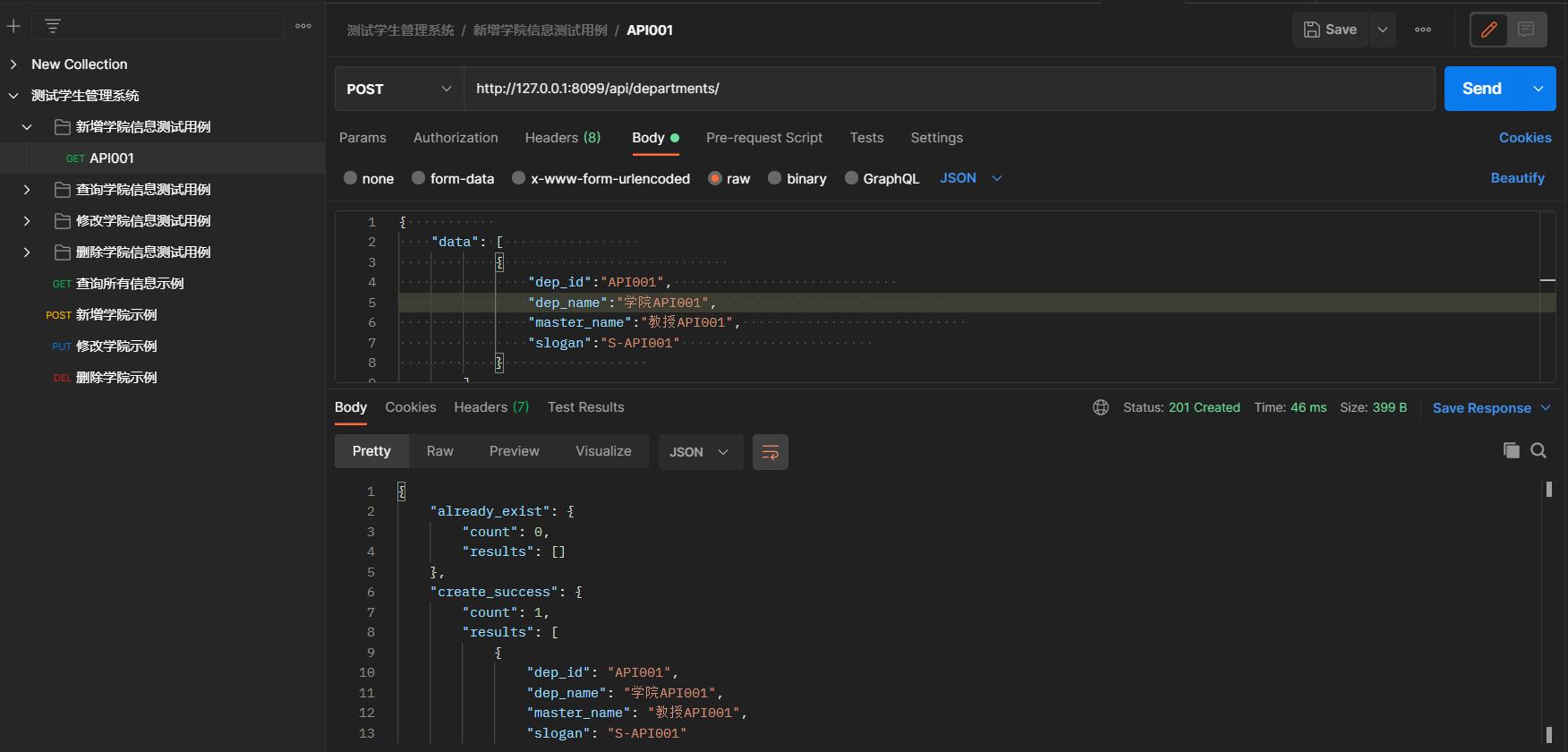Open the Test Results tab
1568x752 pixels.
[586, 407]
